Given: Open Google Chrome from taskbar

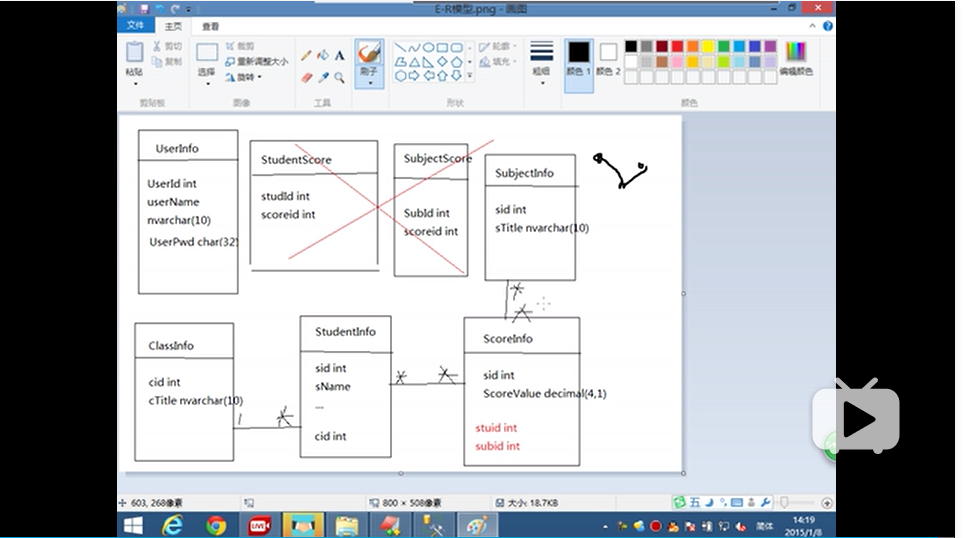Looking at the screenshot, I should pos(215,526).
